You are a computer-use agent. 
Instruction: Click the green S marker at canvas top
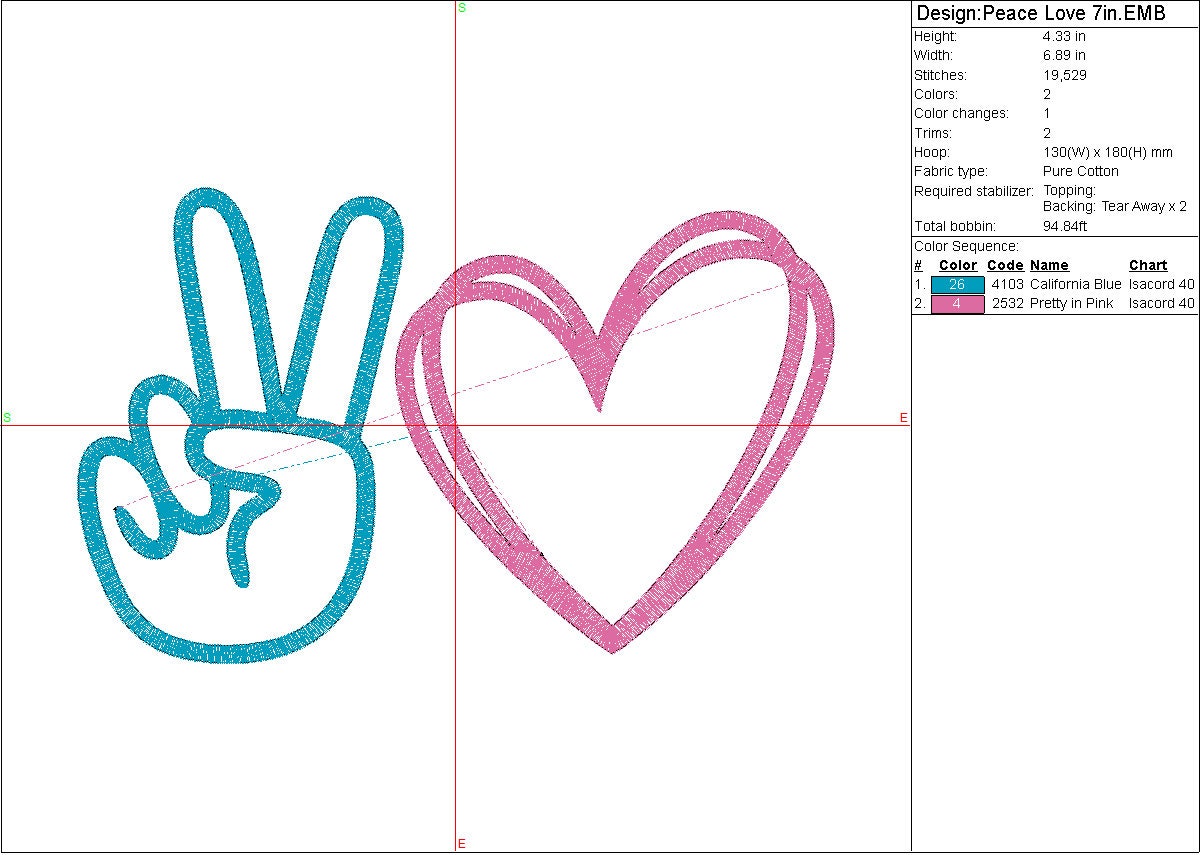tap(461, 8)
